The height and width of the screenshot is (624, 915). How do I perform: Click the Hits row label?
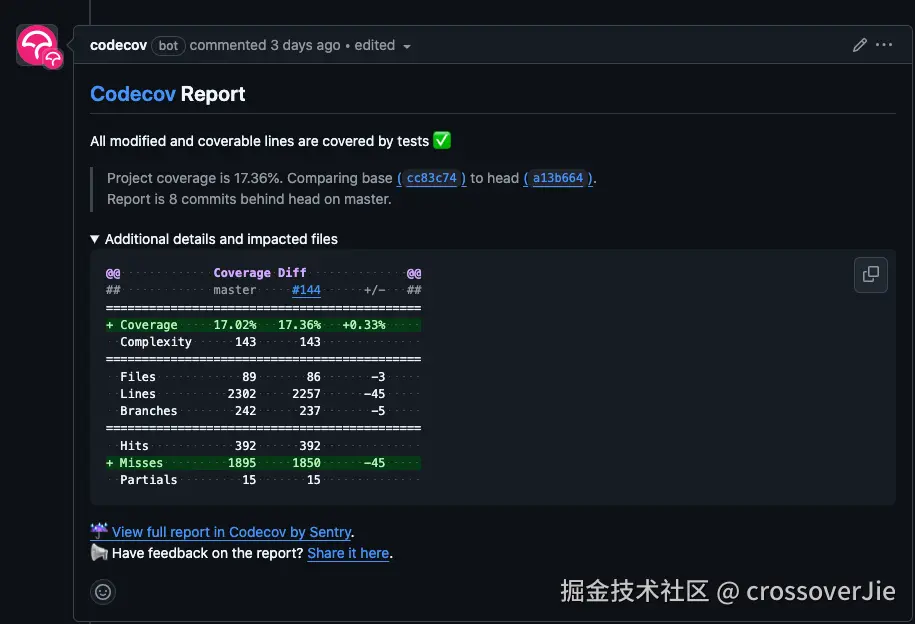134,445
